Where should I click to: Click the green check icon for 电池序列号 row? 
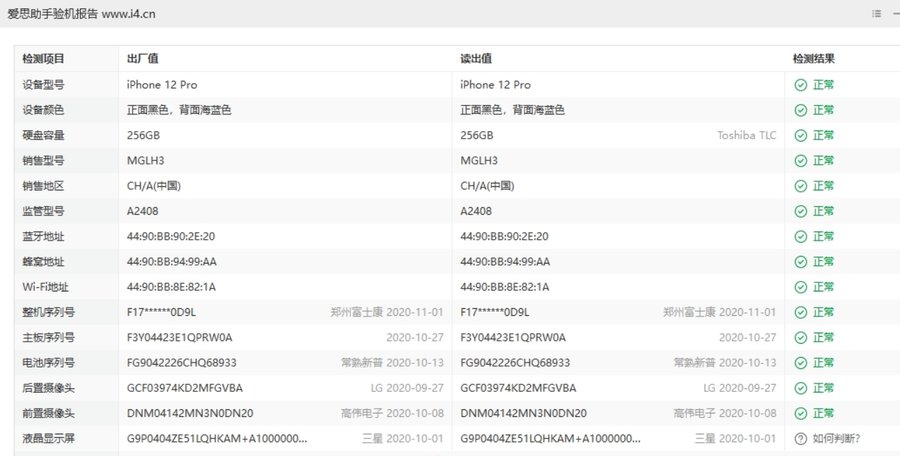click(801, 363)
